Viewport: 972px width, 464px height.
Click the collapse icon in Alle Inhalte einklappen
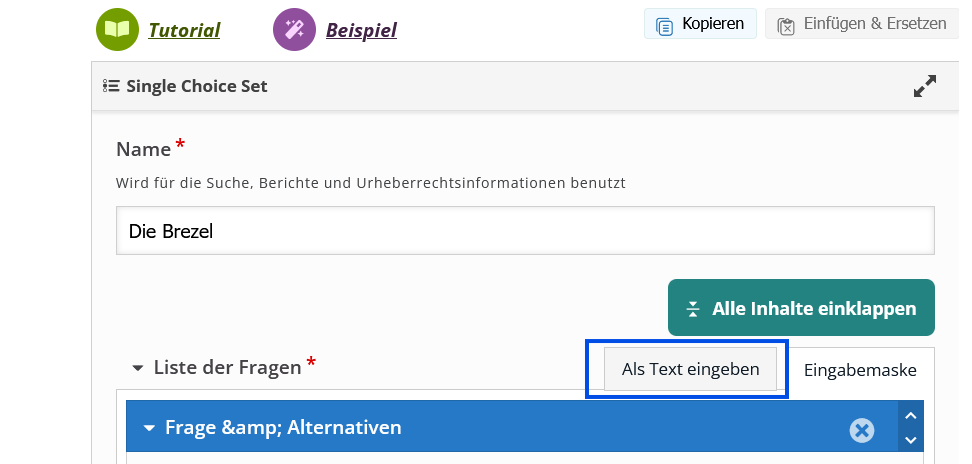click(693, 309)
